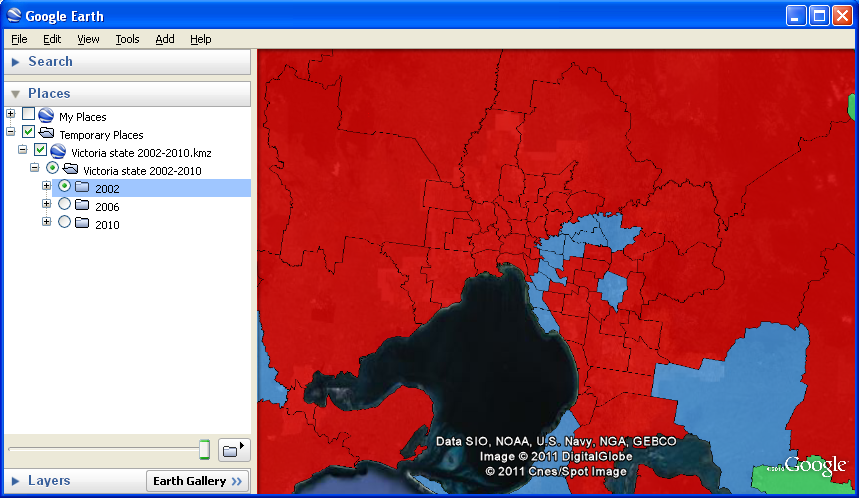
Task: Uncheck the Victoria state kmz checkbox
Action: (41, 150)
